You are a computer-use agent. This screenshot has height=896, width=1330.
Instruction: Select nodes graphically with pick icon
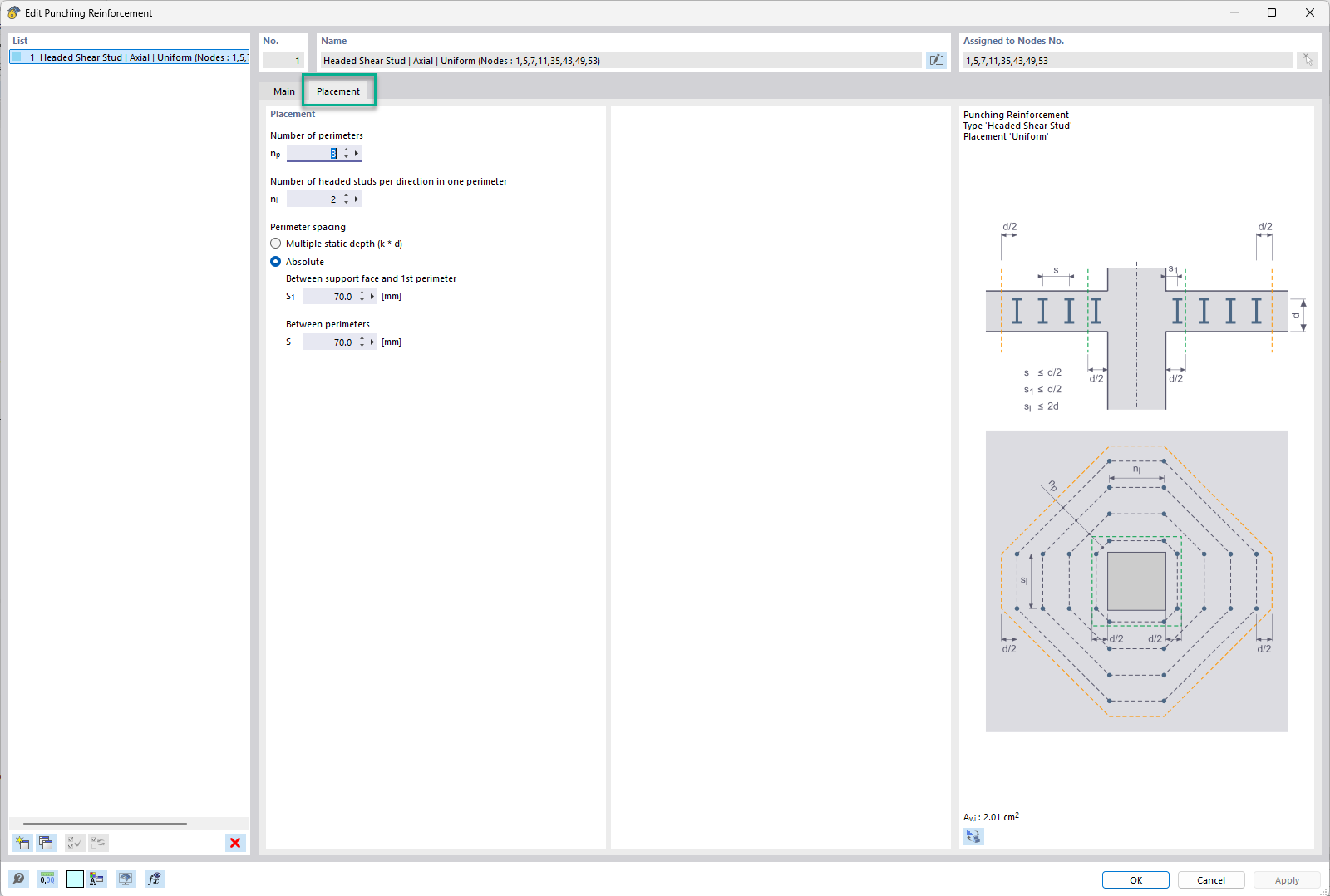[1308, 59]
